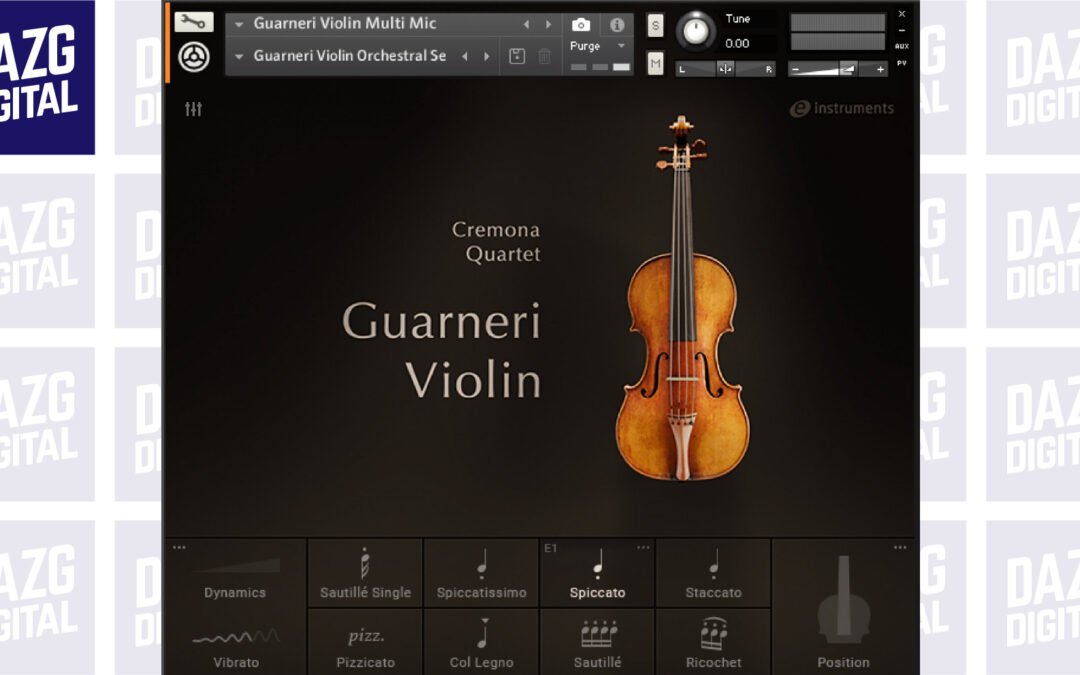This screenshot has height=675, width=1080.
Task: Go to the next snapshot arrow
Action: 486,56
